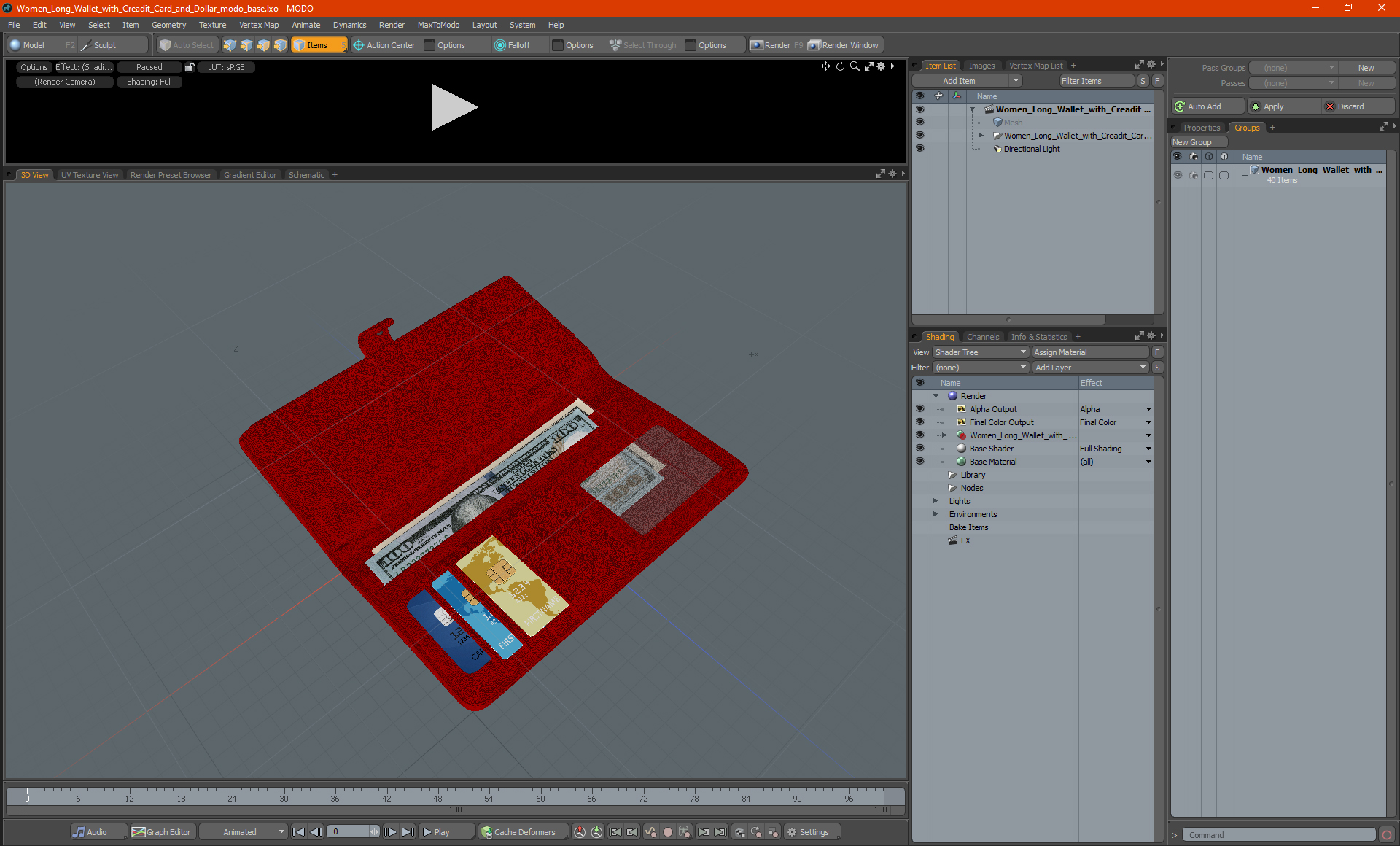The height and width of the screenshot is (846, 1400).
Task: Click preview refresh rotate icon
Action: pos(840,66)
